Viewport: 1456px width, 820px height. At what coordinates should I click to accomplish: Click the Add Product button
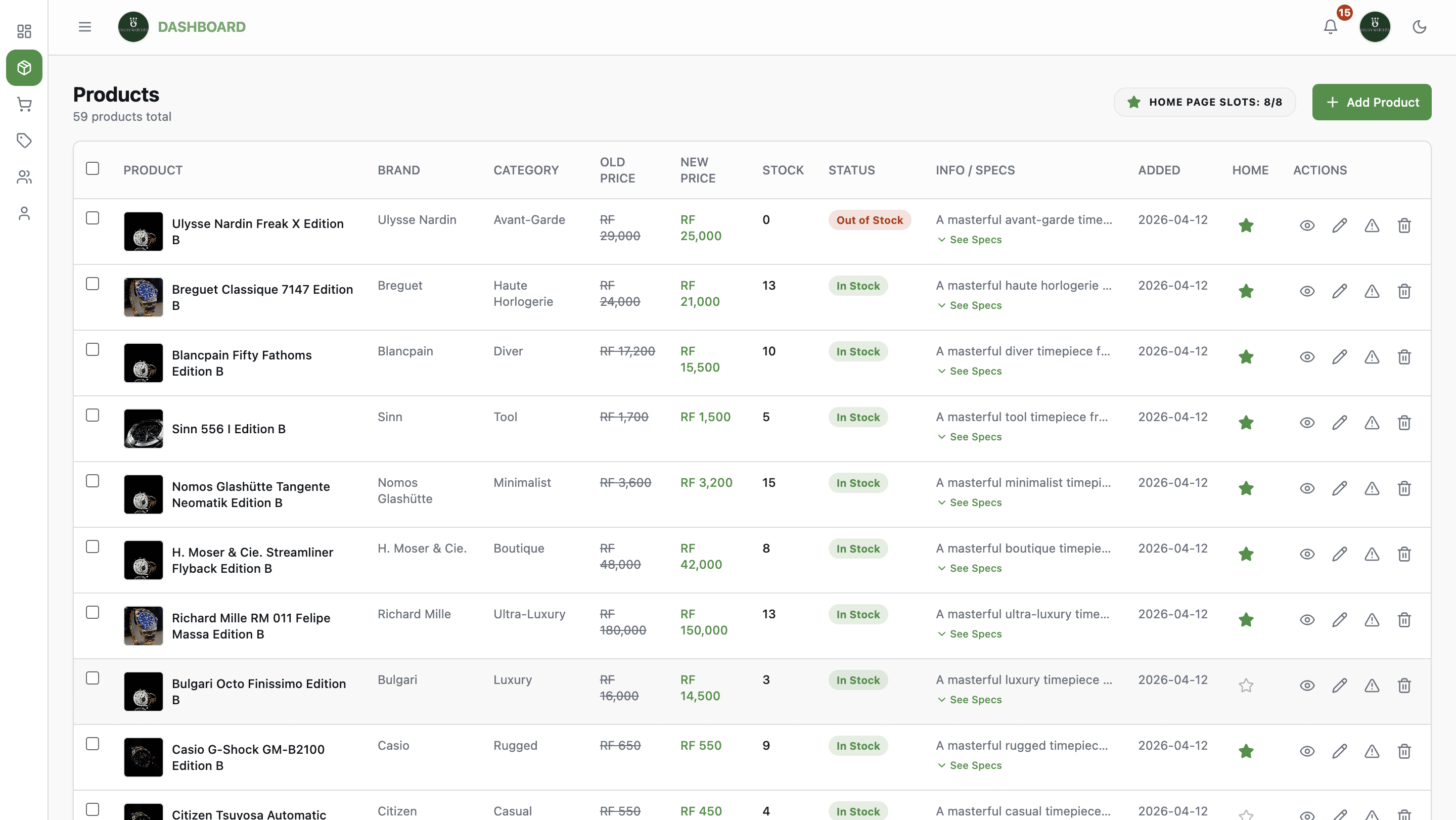point(1372,102)
